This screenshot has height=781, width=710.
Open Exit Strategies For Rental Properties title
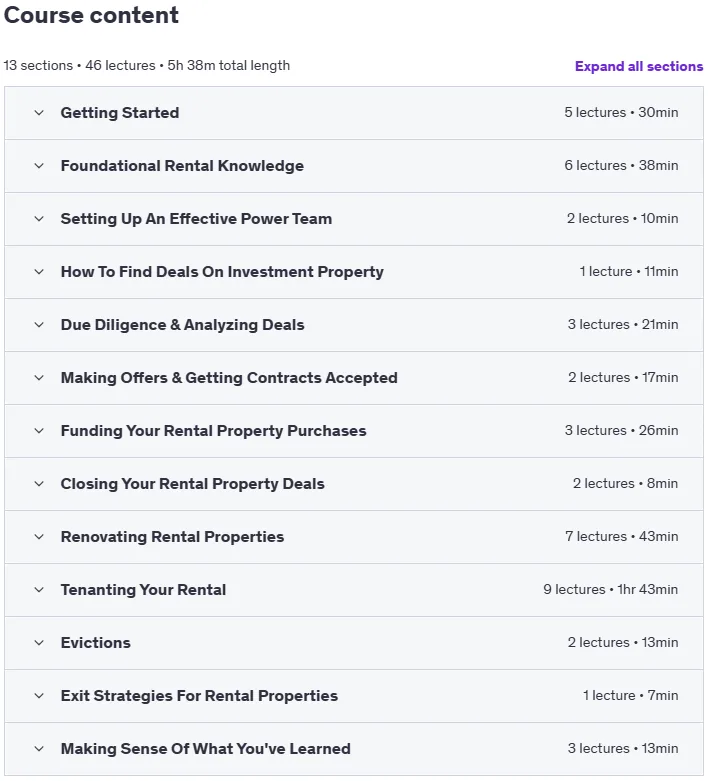click(x=199, y=696)
